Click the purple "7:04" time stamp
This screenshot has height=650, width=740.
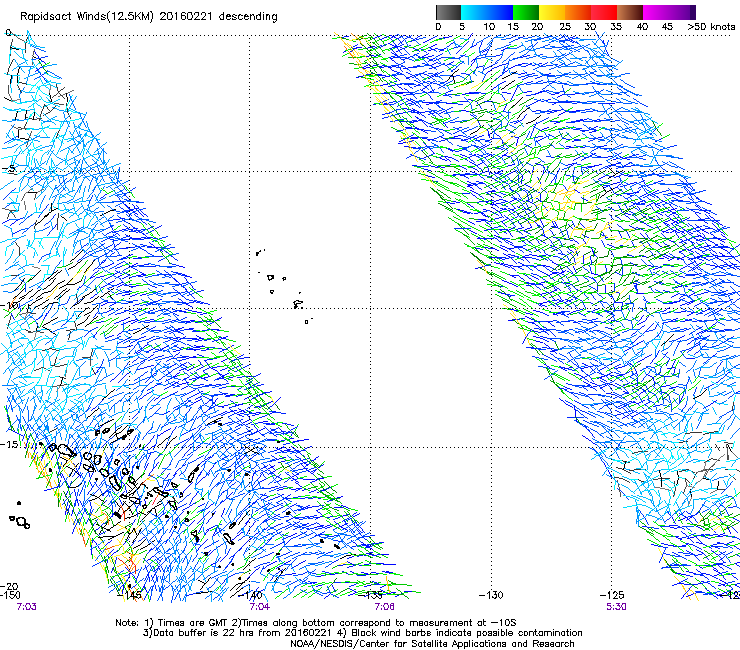[x=260, y=607]
